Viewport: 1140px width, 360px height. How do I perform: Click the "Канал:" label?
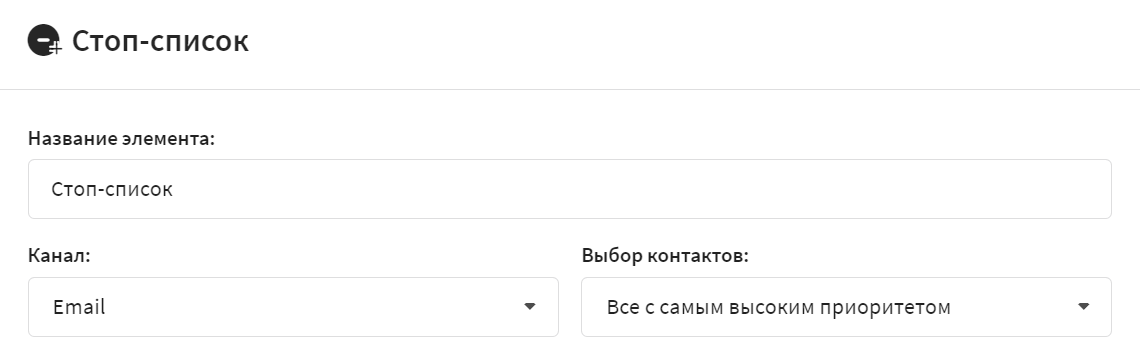click(x=59, y=256)
